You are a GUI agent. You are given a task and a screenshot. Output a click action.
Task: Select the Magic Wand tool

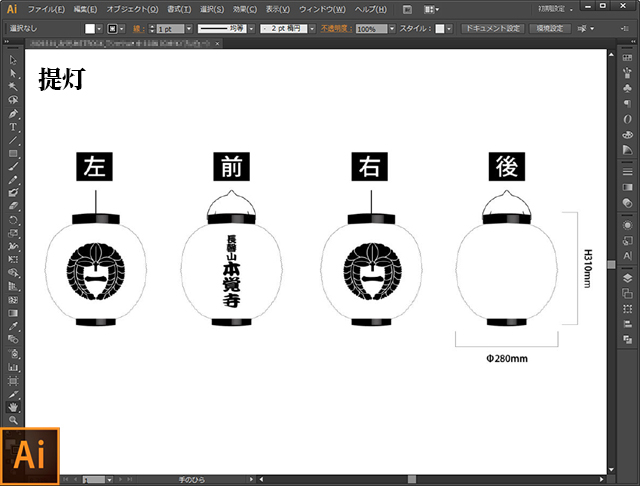(13, 87)
